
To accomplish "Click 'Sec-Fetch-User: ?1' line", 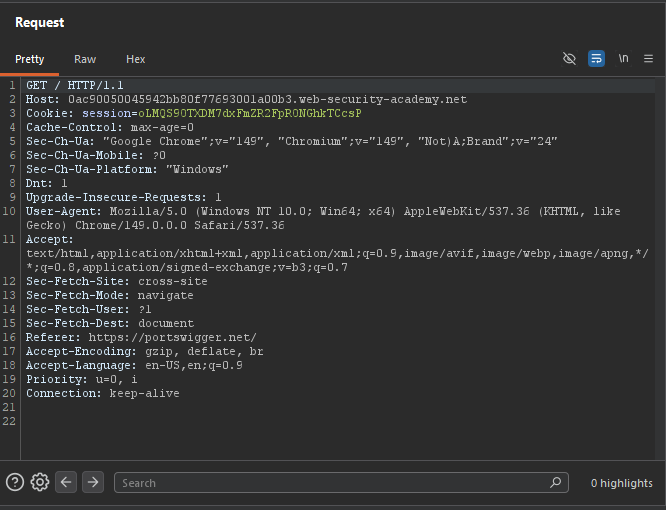I will coord(88,310).
